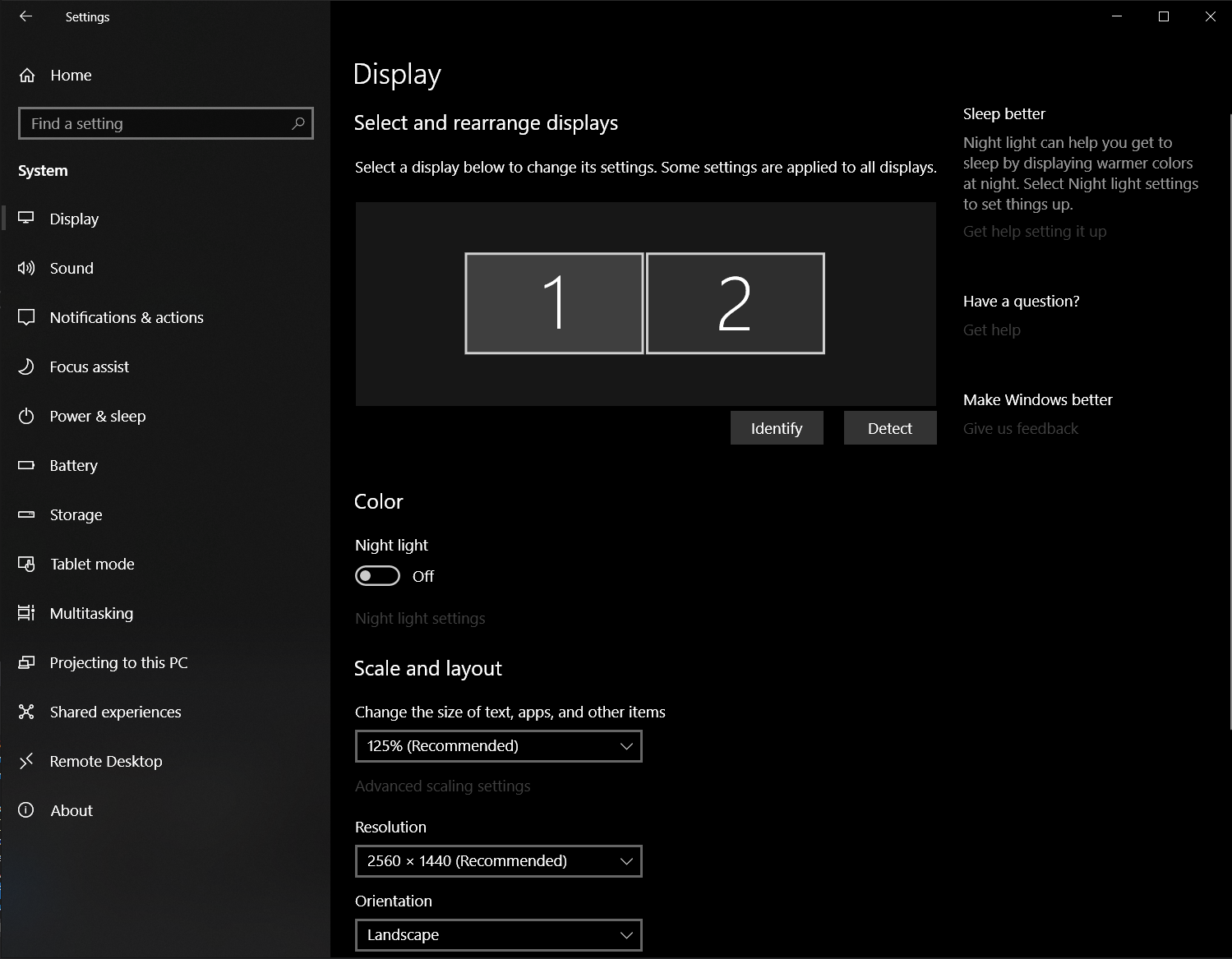Click the Remote Desktop icon
This screenshot has width=1232, height=959.
[x=26, y=761]
